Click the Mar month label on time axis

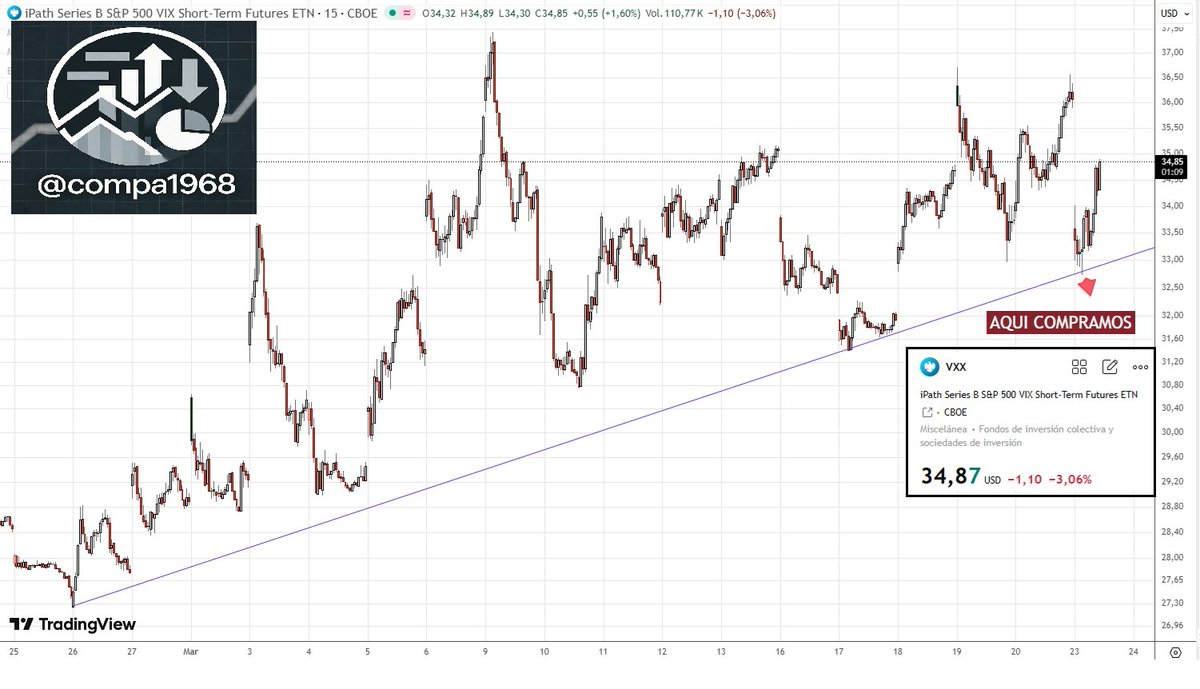[190, 651]
